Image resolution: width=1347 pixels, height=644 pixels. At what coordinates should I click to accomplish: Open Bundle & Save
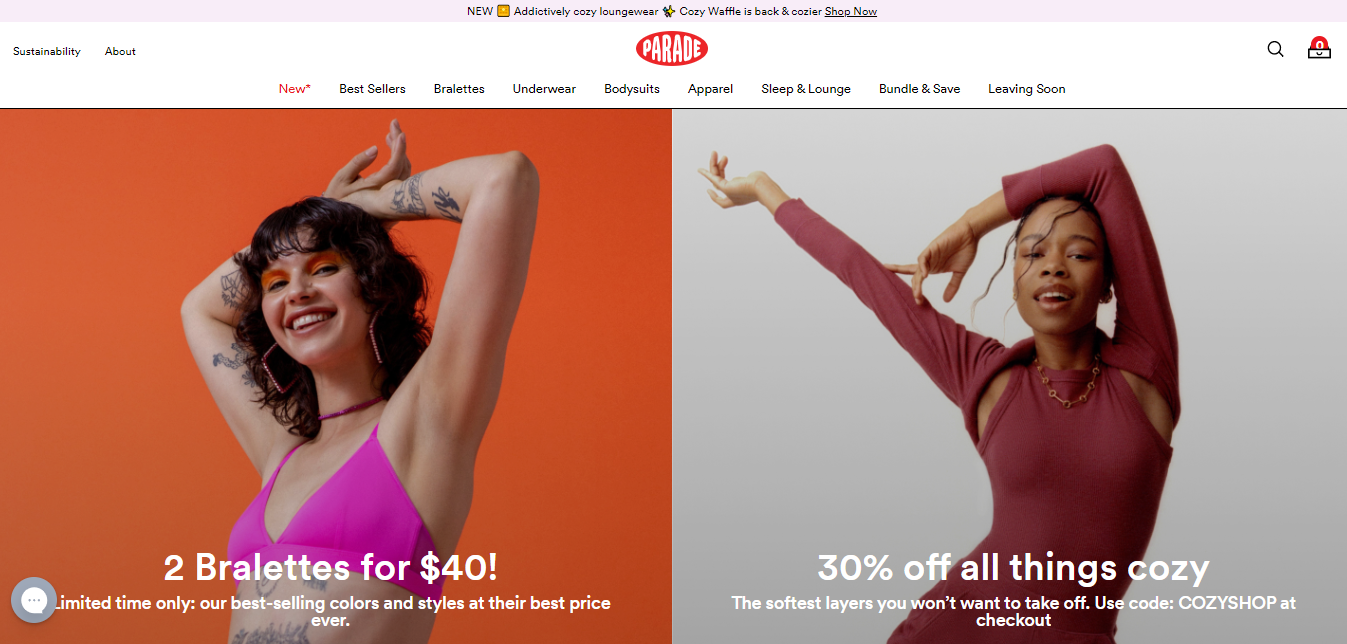pyautogui.click(x=919, y=89)
